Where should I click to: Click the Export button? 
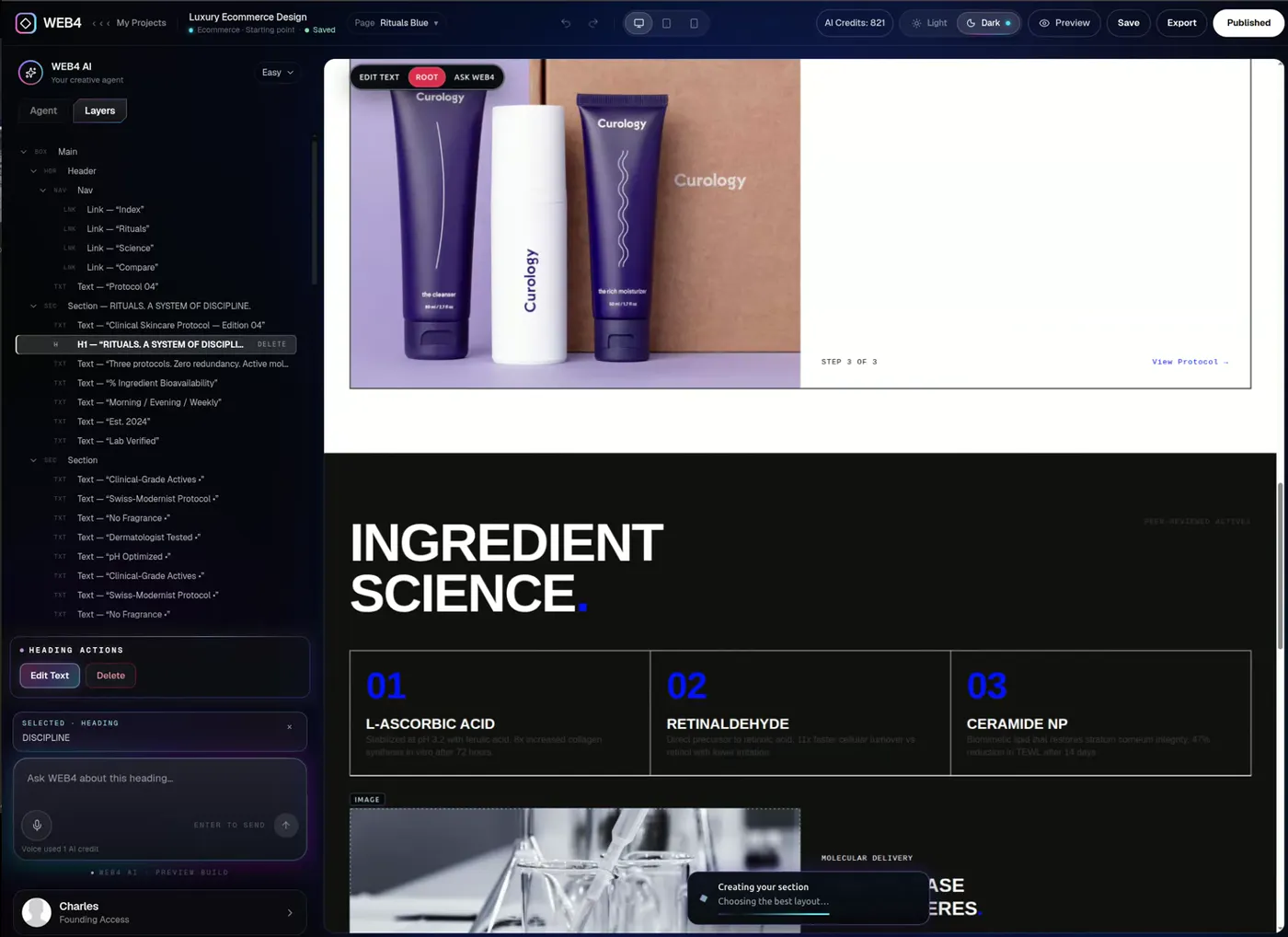pos(1181,23)
